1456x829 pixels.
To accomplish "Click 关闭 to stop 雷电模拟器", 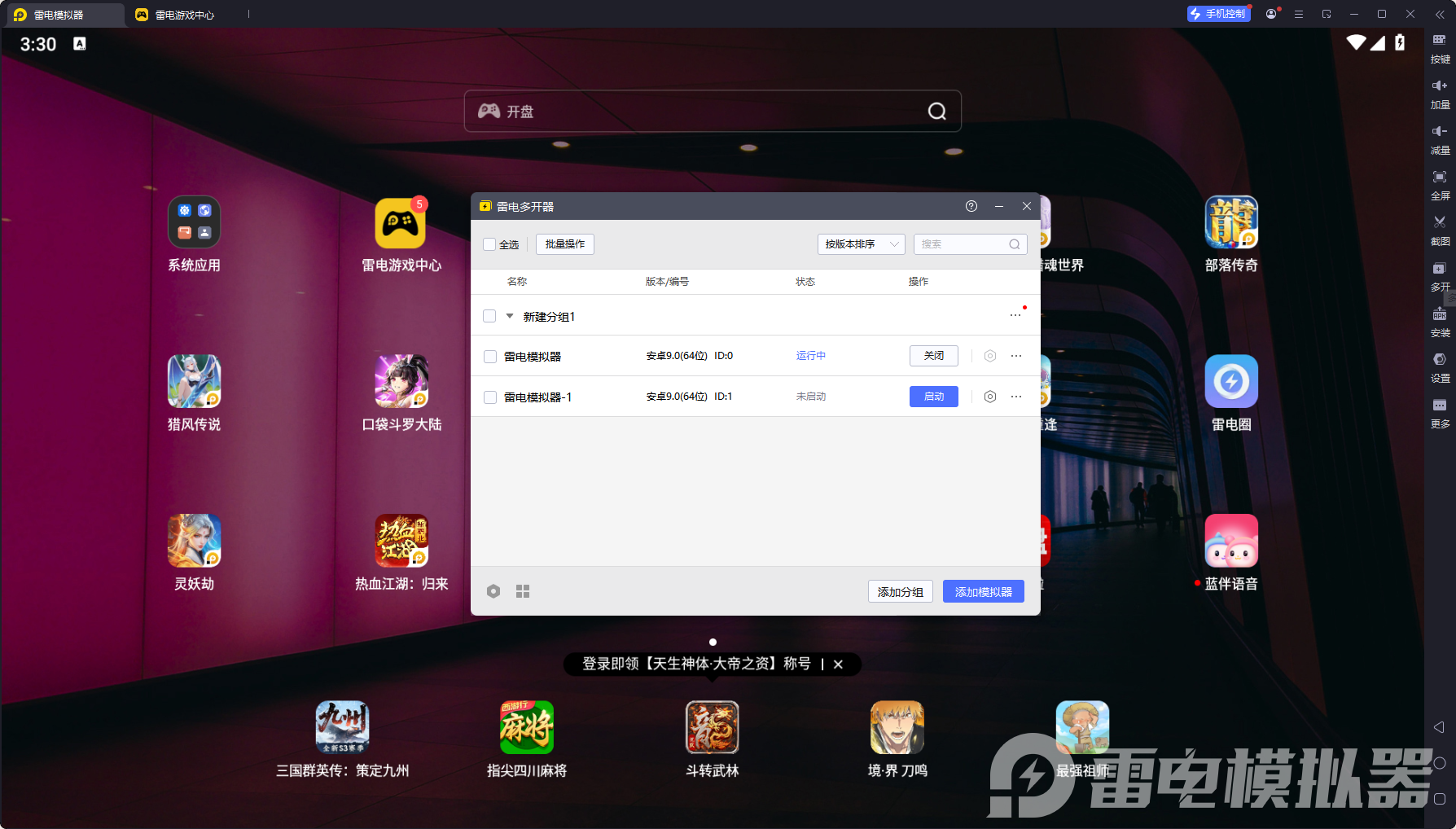I will tap(934, 356).
